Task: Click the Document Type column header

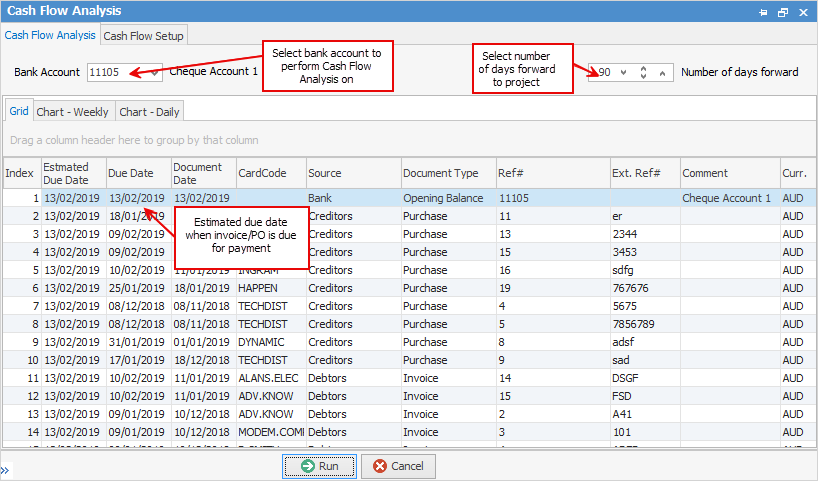Action: [x=440, y=173]
